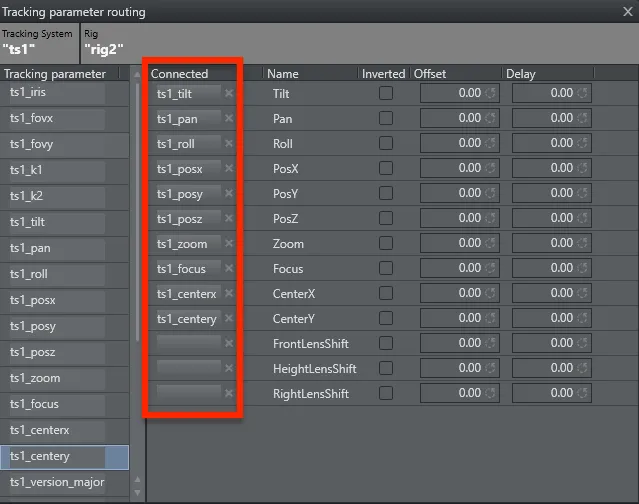Reset the Pan offset value
This screenshot has height=504, width=639.
click(x=490, y=118)
